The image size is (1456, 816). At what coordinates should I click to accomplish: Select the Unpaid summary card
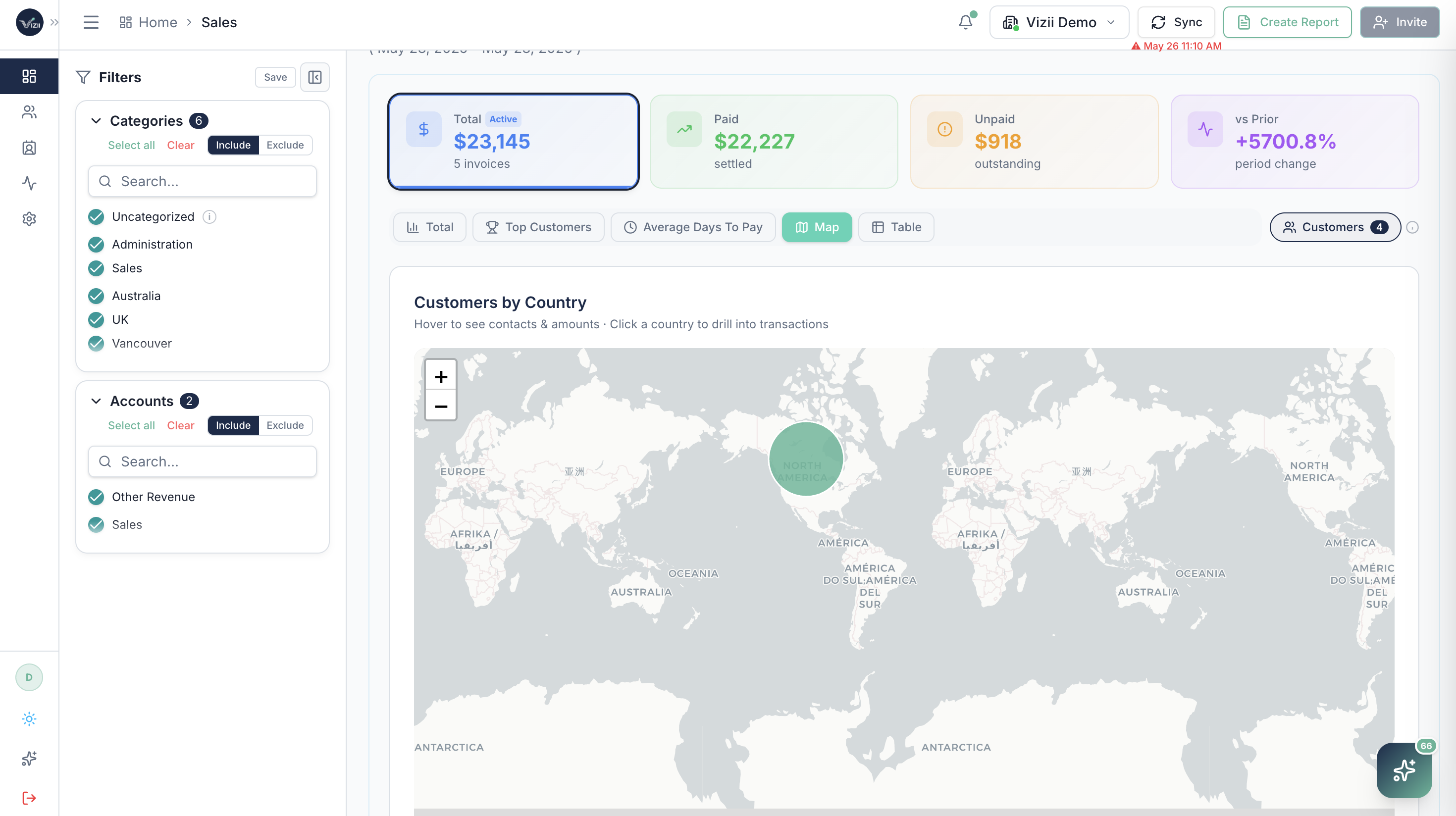[1034, 141]
